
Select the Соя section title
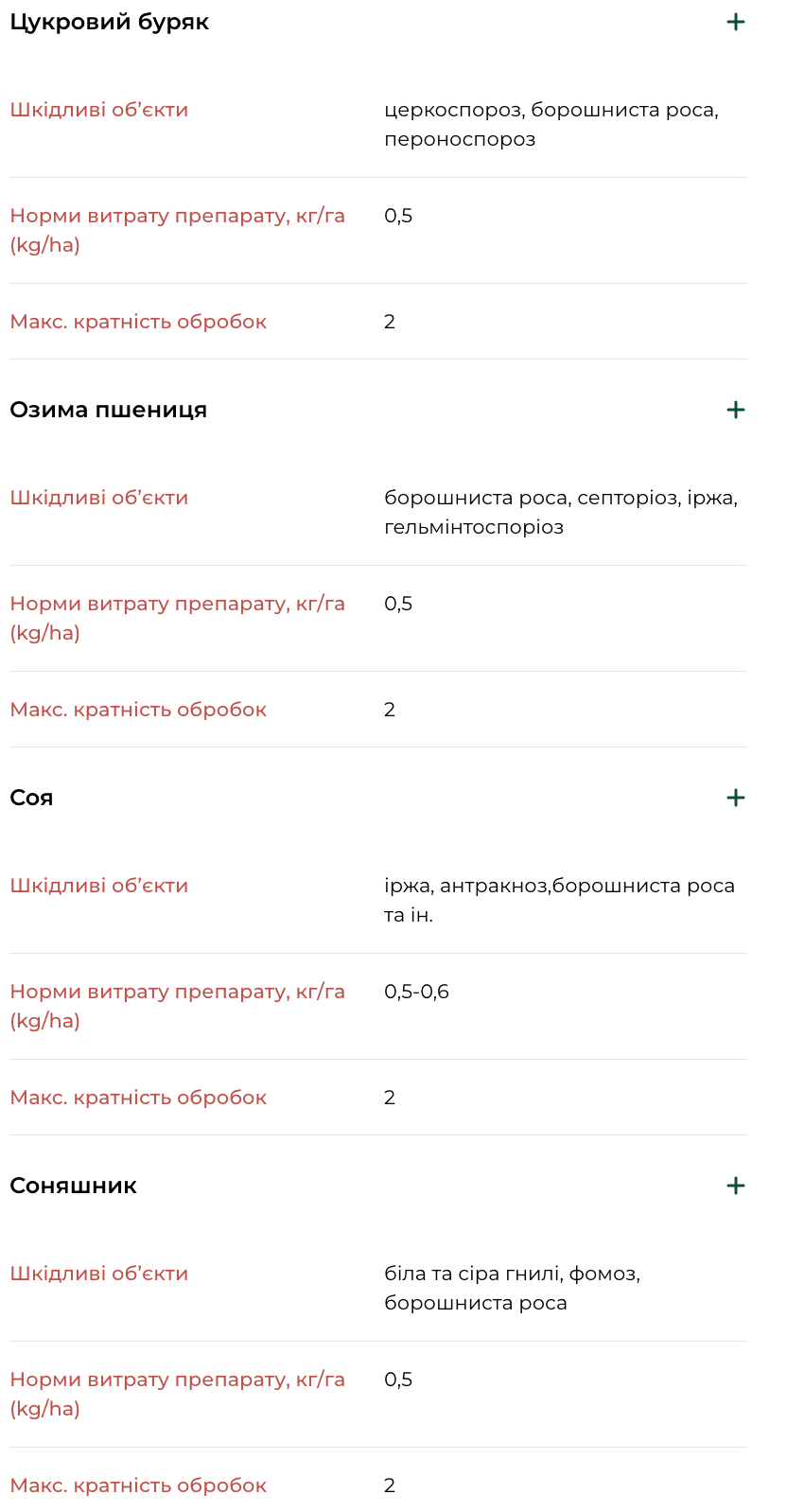click(32, 798)
